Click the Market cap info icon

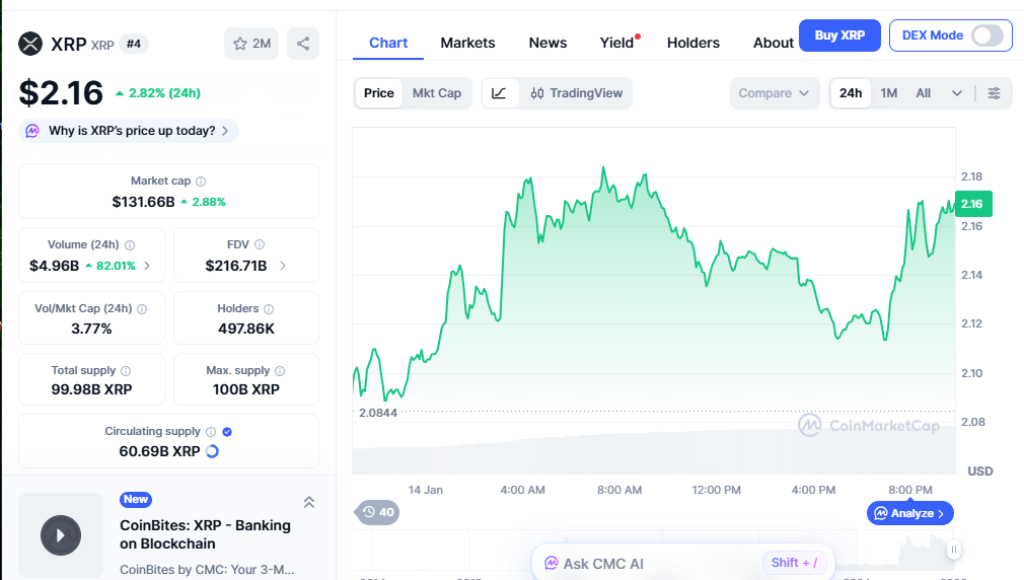pos(201,182)
